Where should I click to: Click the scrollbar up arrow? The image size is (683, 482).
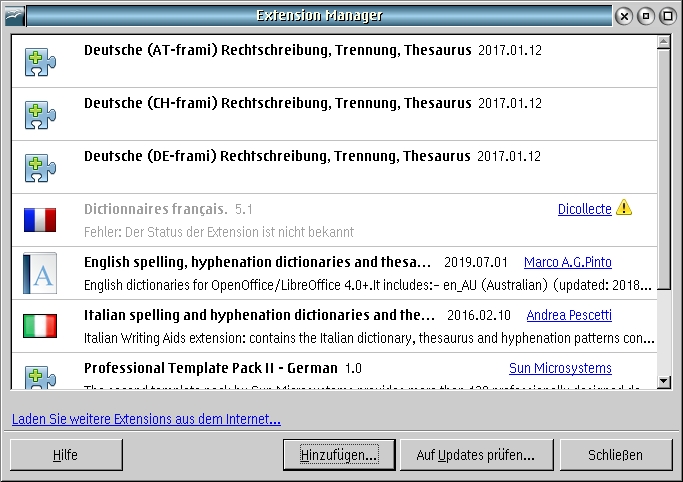(663, 42)
